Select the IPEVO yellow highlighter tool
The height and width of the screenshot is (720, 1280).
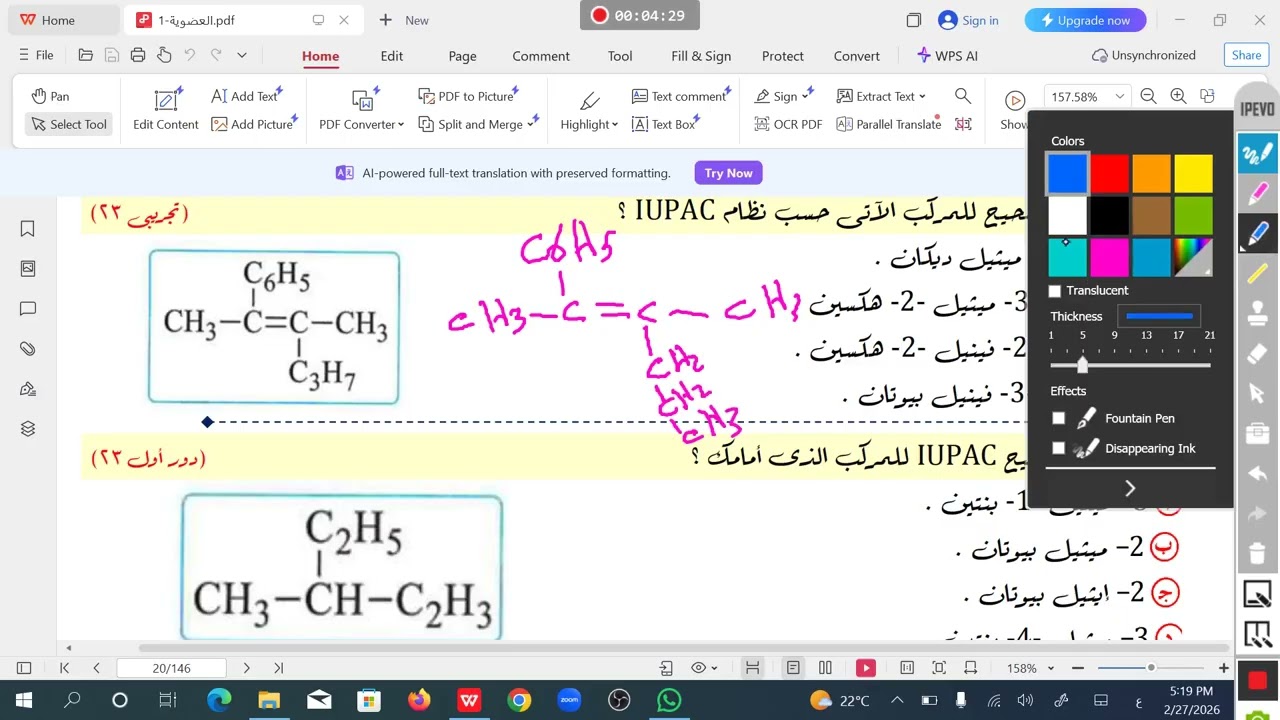1257,274
